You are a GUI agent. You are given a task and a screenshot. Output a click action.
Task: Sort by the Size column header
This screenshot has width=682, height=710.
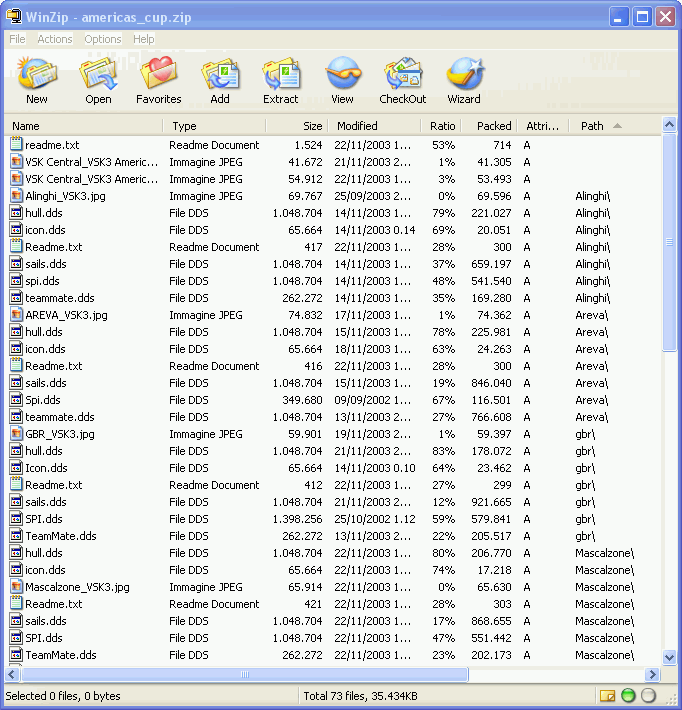[297, 126]
